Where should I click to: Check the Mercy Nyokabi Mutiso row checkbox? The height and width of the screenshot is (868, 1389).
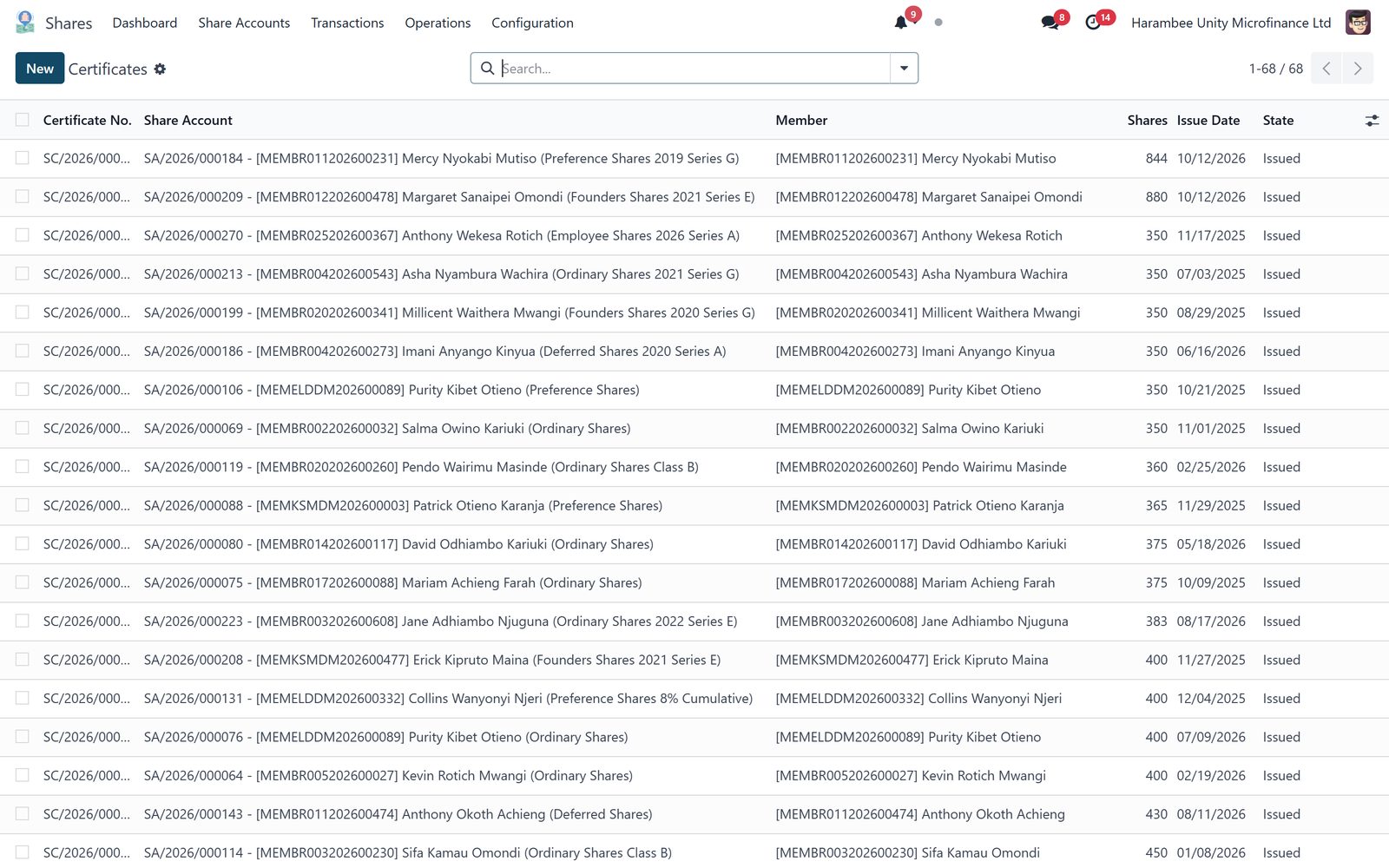tap(23, 158)
